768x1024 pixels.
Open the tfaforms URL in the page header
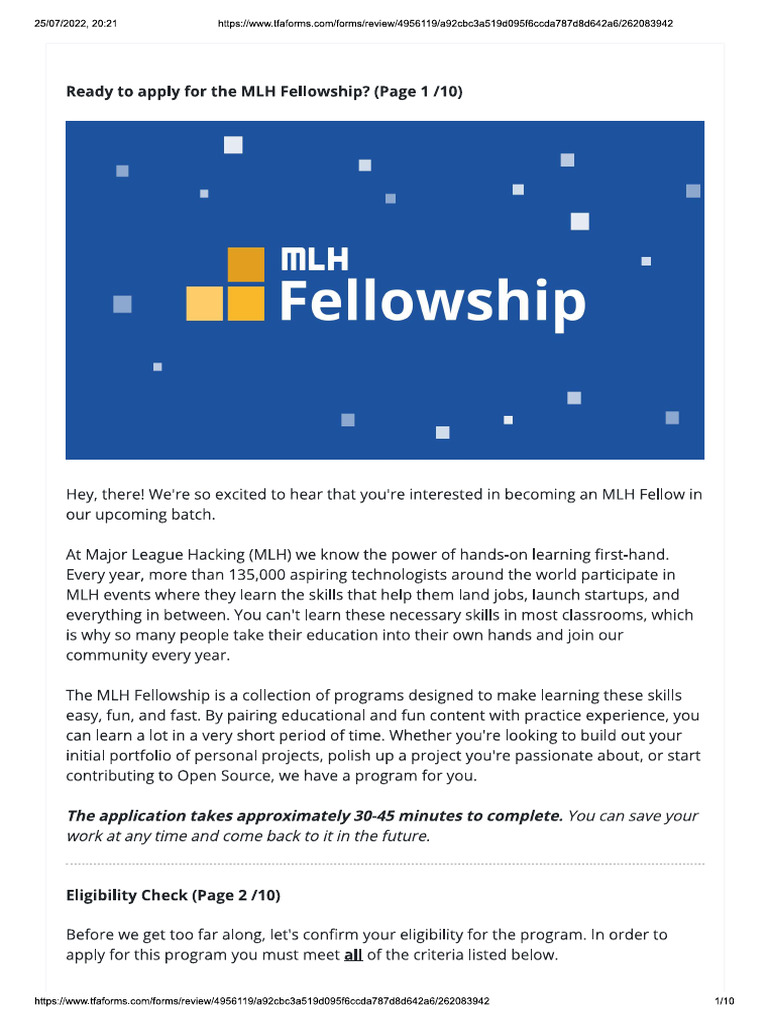point(445,23)
